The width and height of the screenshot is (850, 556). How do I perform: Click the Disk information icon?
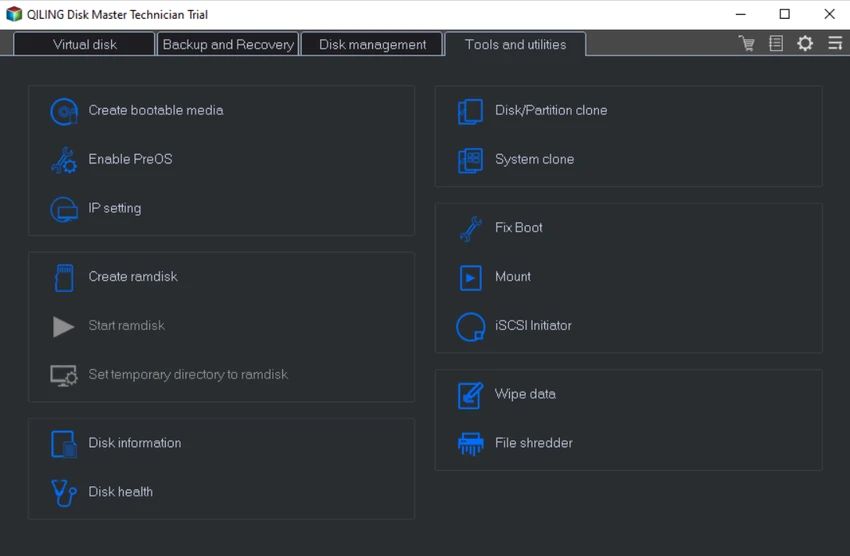click(x=64, y=444)
